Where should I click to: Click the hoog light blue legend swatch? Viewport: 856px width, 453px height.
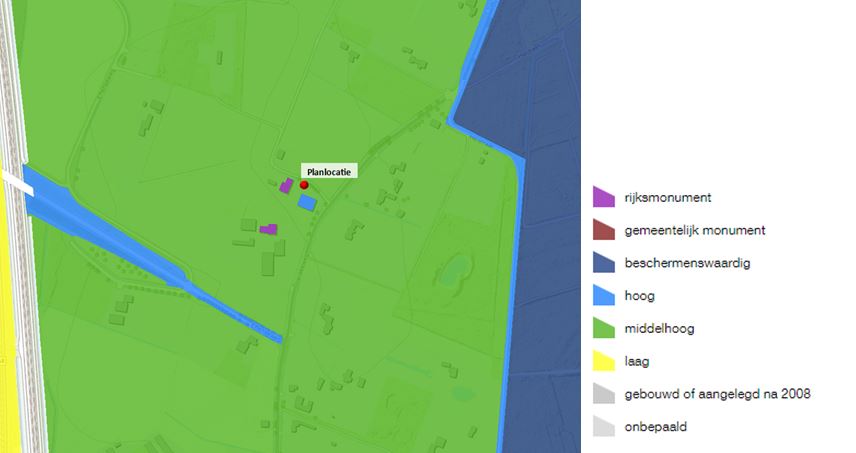[x=604, y=295]
